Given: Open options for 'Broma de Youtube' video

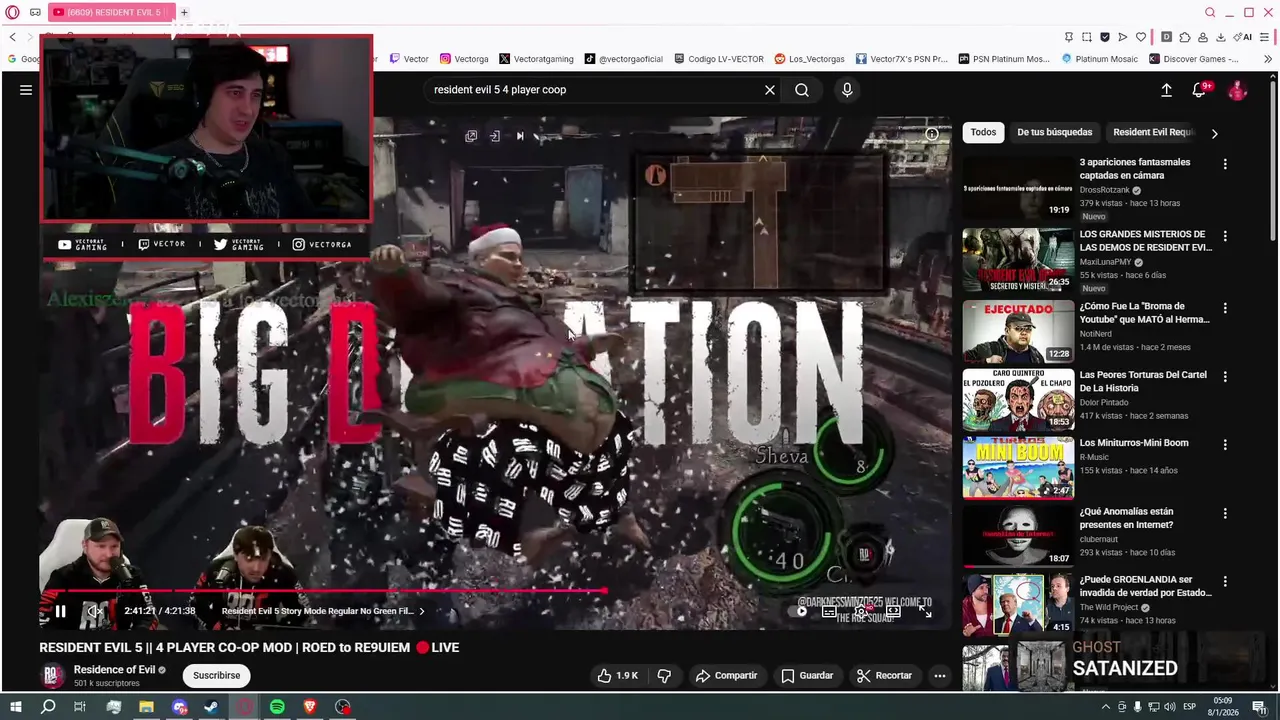Looking at the screenshot, I should click(x=1225, y=308).
